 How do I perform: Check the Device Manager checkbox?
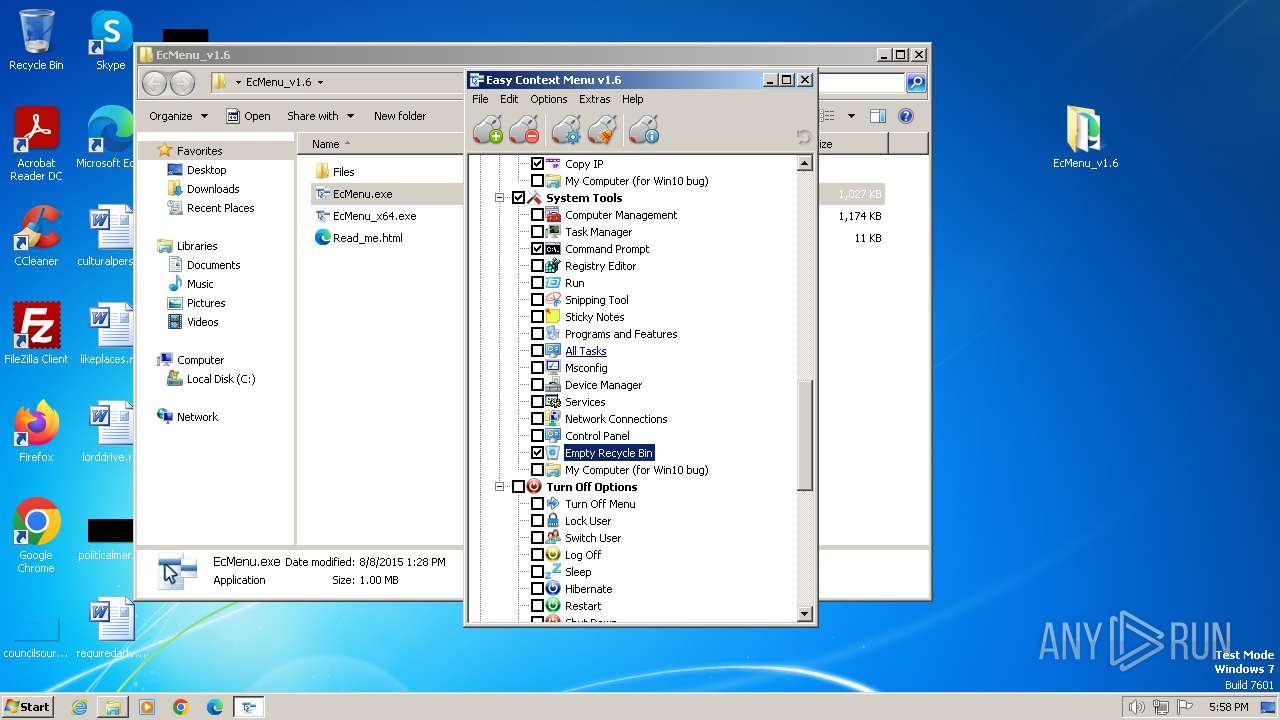(x=537, y=385)
